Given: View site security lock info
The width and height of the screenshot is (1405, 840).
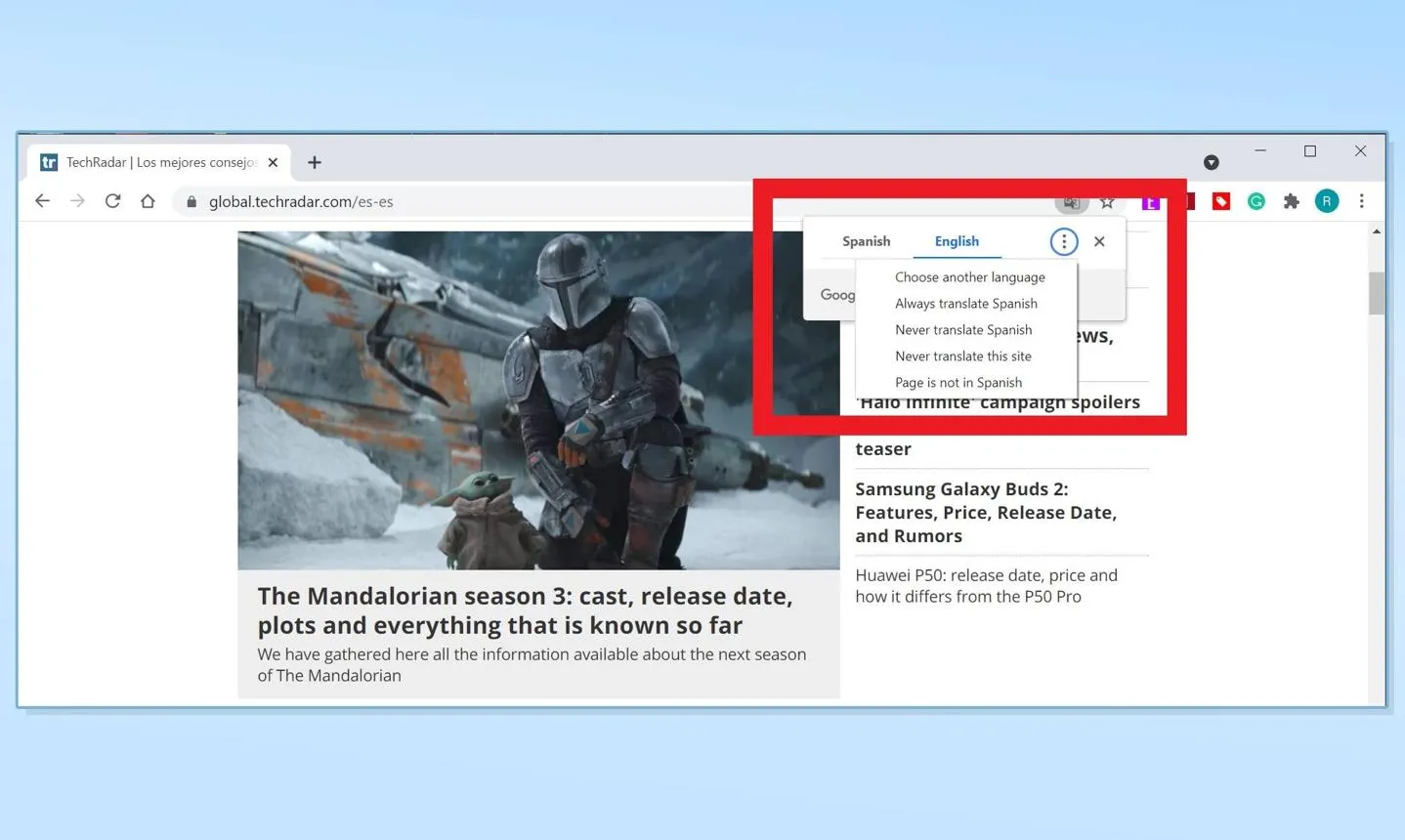Looking at the screenshot, I should click(192, 202).
